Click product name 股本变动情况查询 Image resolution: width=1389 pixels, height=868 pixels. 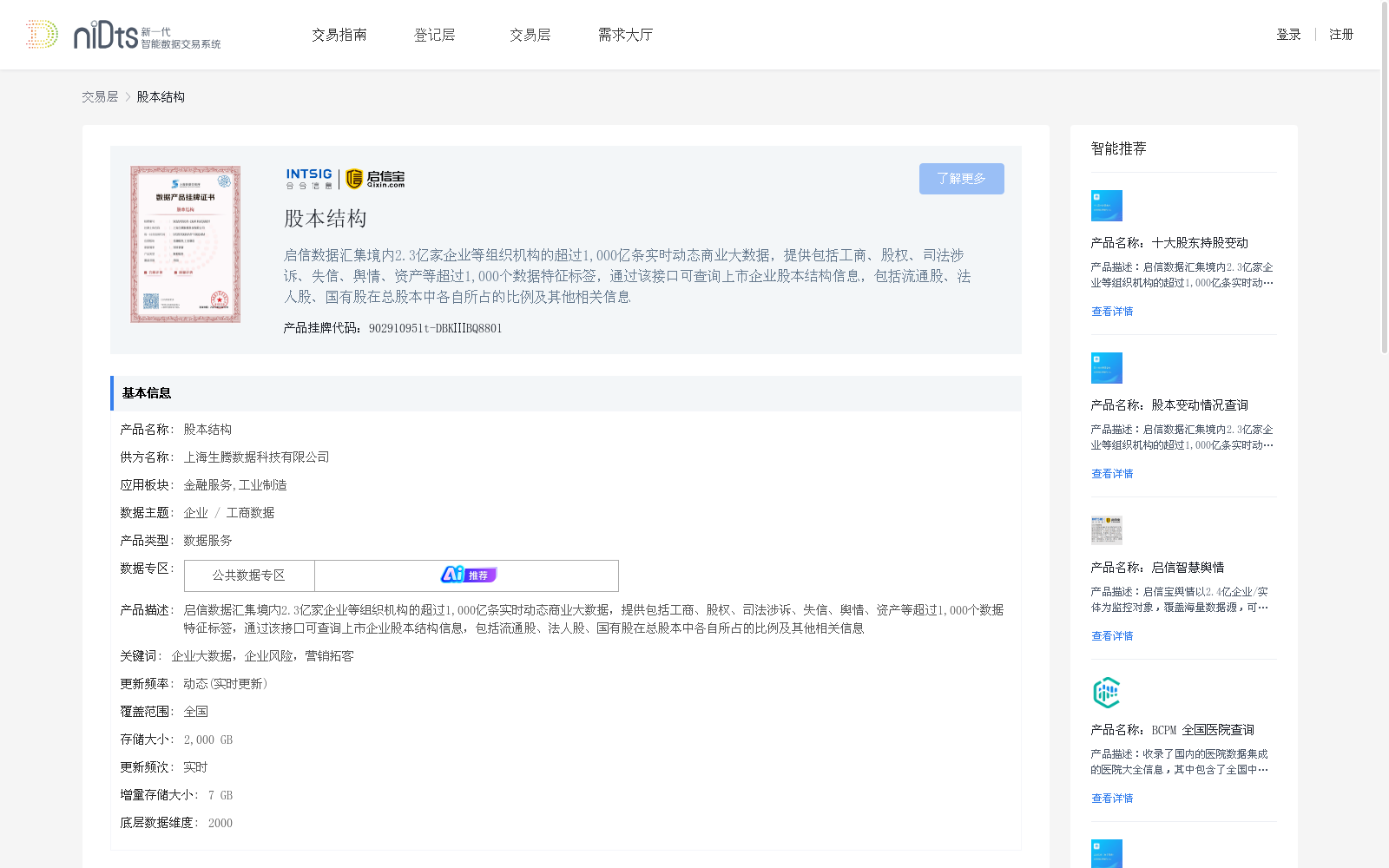point(1200,405)
